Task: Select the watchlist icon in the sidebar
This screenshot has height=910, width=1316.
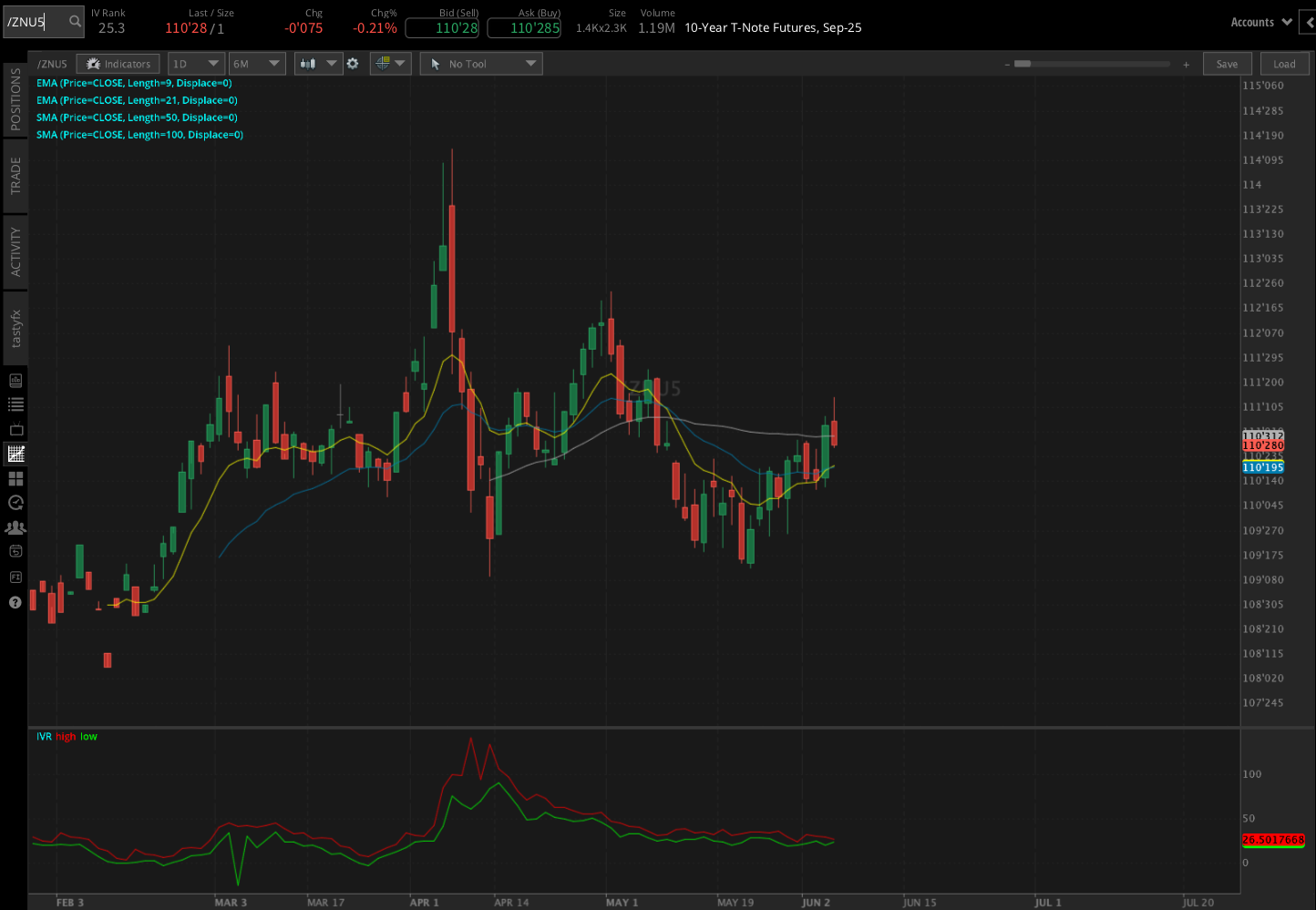Action: click(x=15, y=405)
